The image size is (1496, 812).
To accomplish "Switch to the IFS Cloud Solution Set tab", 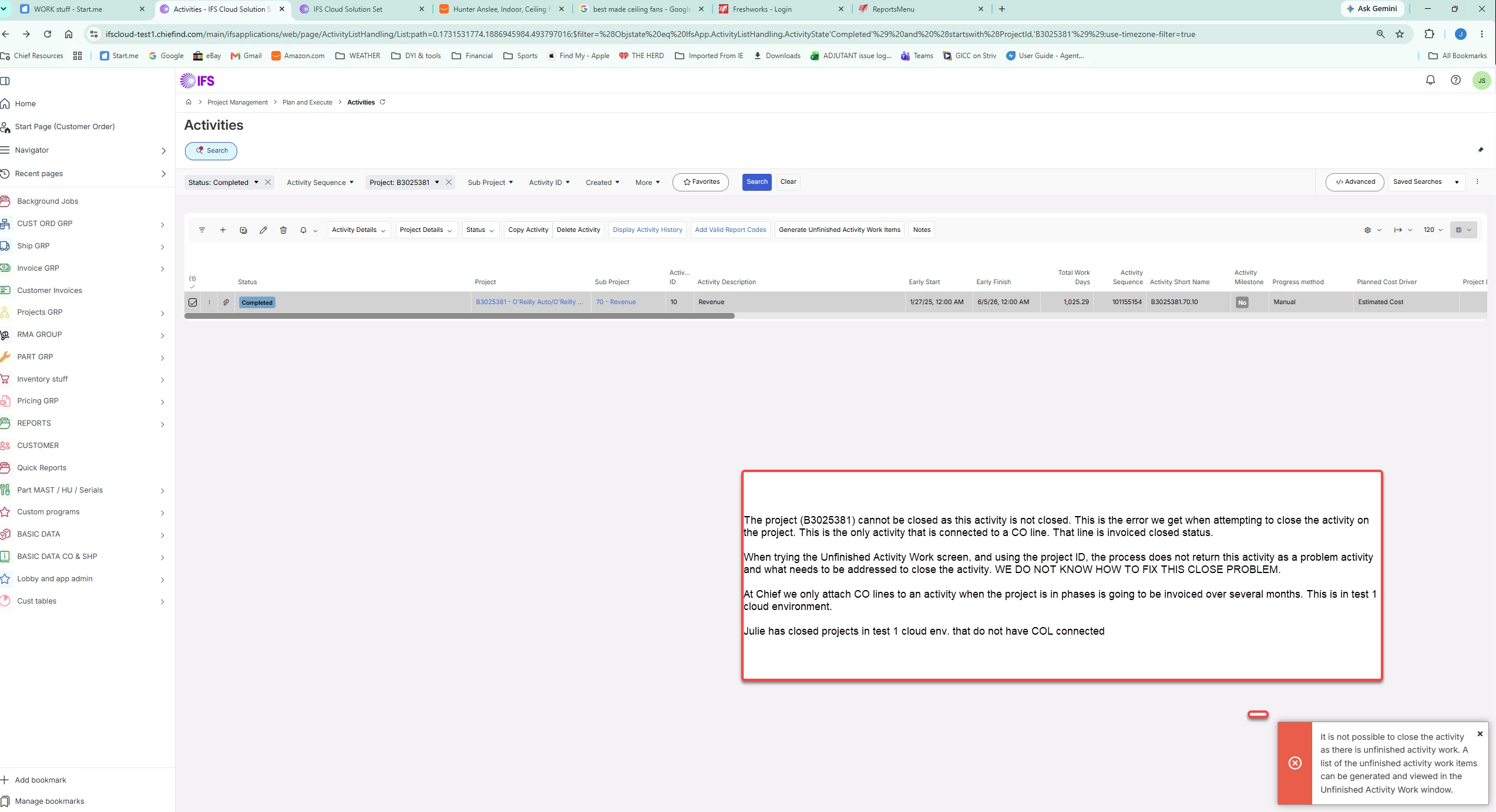I will coord(361,9).
